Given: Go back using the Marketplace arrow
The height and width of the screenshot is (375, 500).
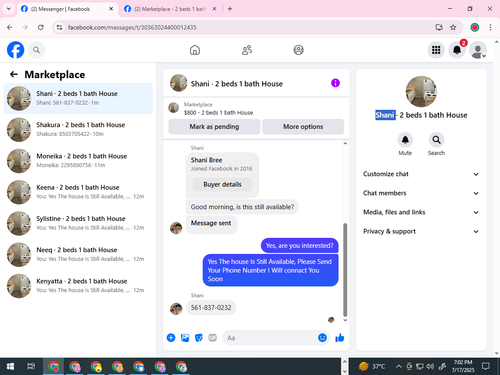Looking at the screenshot, I should pos(14,74).
